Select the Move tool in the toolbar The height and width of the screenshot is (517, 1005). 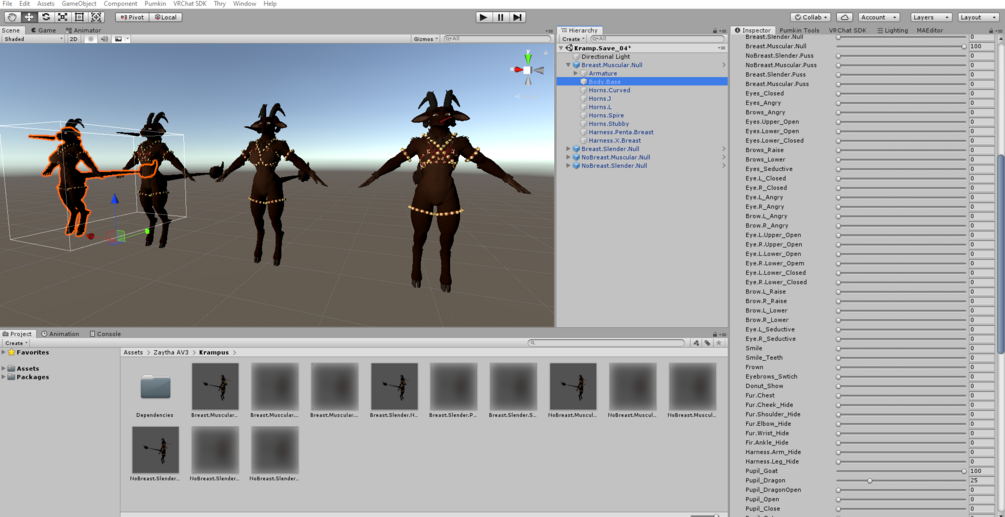29,17
